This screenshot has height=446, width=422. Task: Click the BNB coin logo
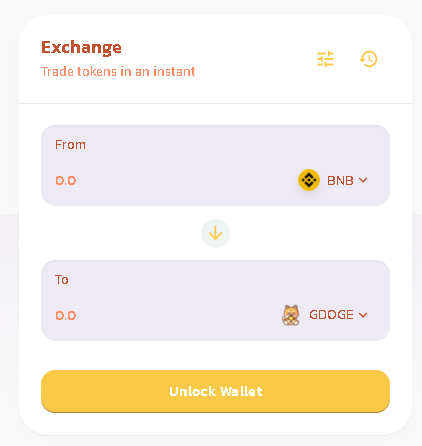[x=309, y=180]
